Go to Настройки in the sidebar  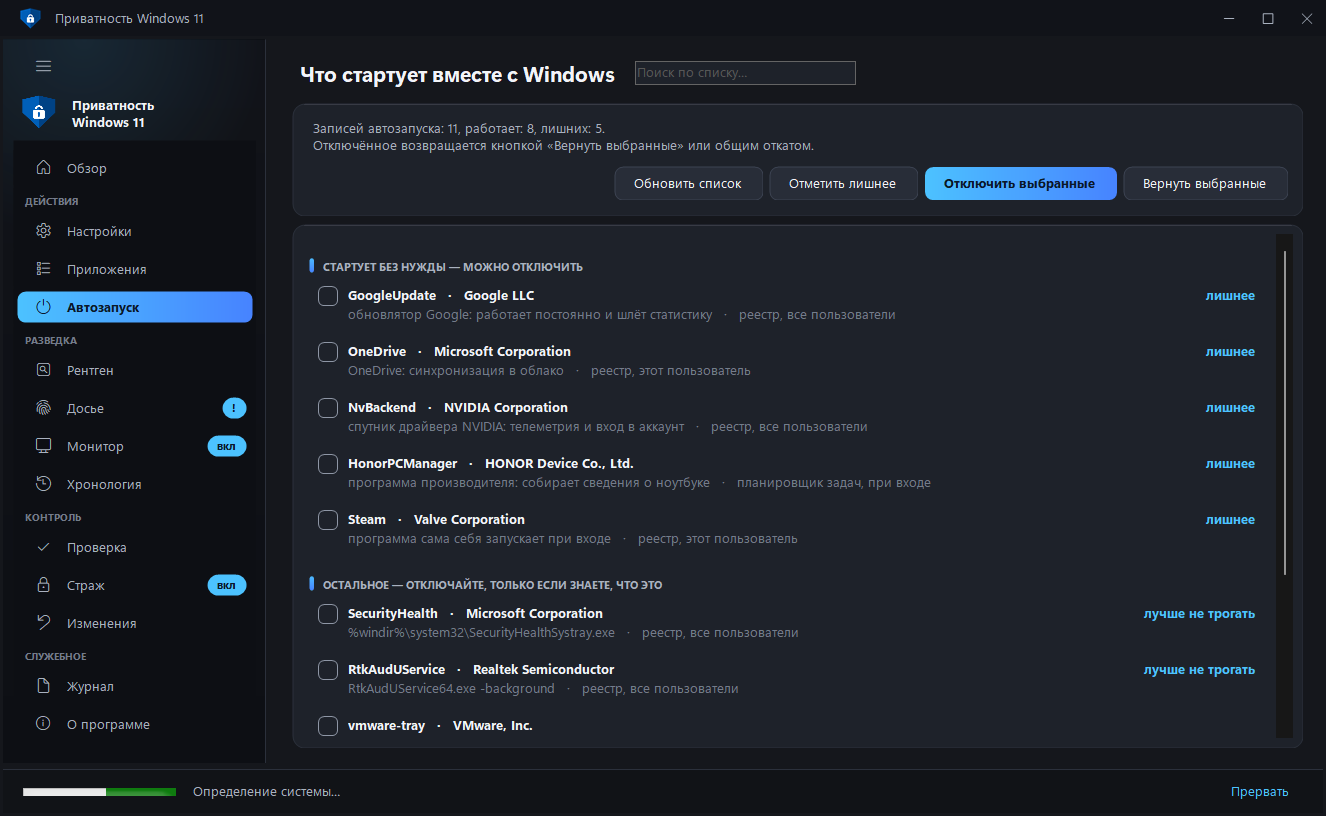point(135,231)
